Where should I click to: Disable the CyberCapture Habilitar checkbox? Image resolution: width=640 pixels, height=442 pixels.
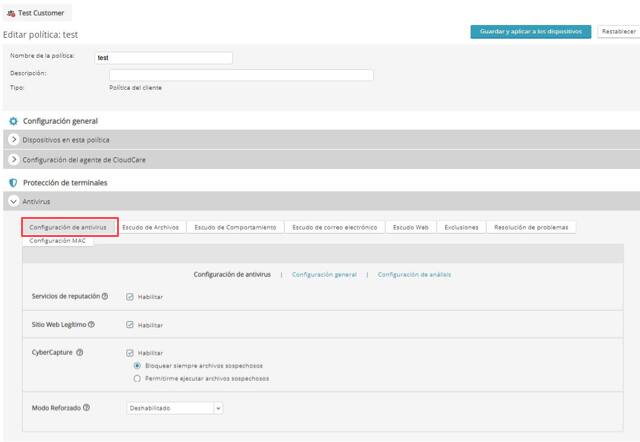[130, 353]
